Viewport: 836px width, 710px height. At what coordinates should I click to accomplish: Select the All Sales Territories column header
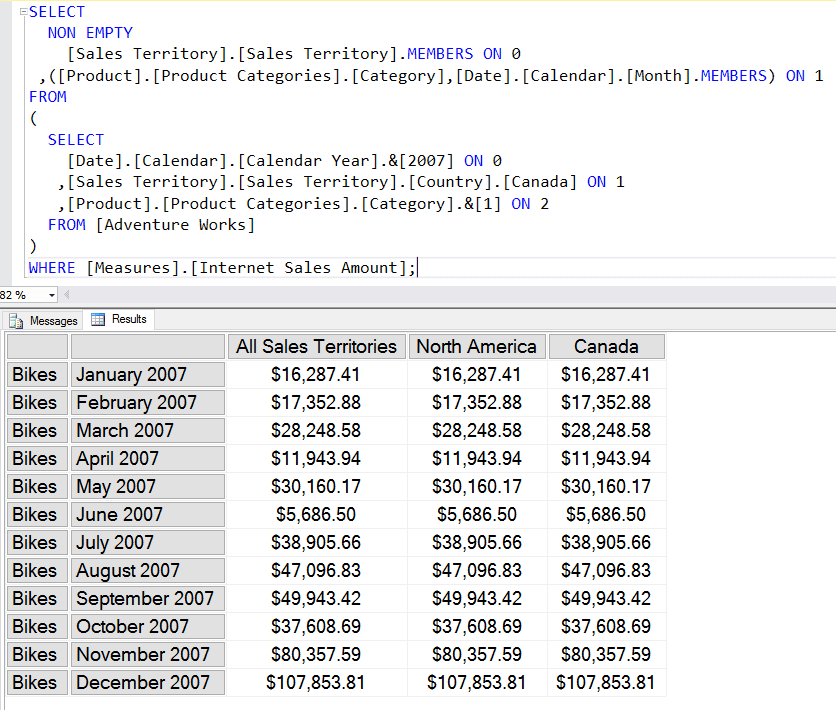point(316,347)
